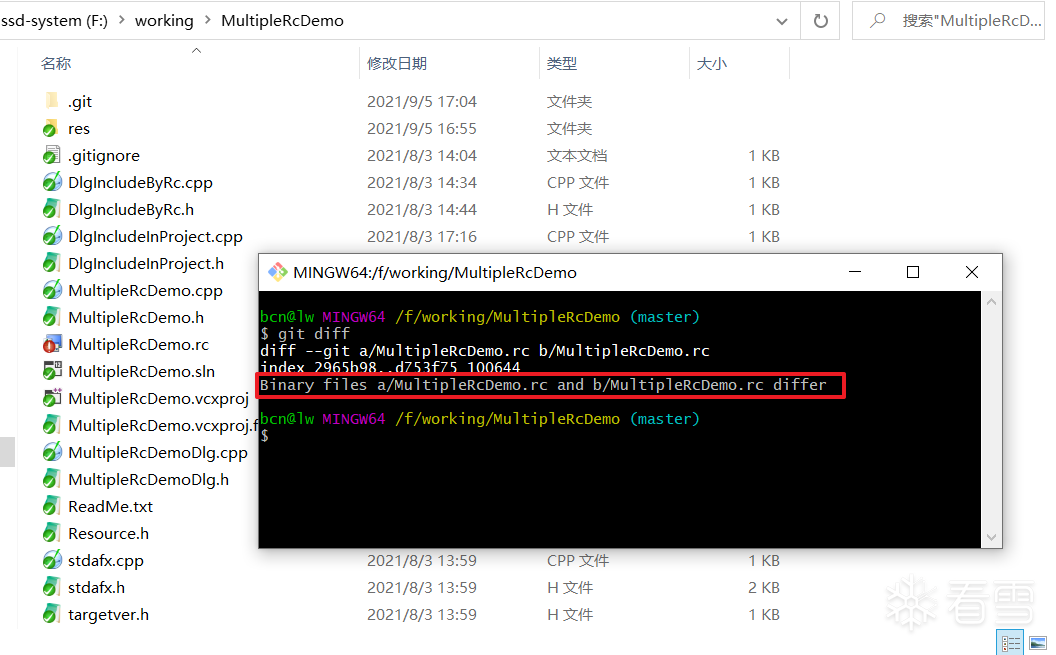
Task: Click the 'Binary files ... differ' output line
Action: (x=543, y=384)
